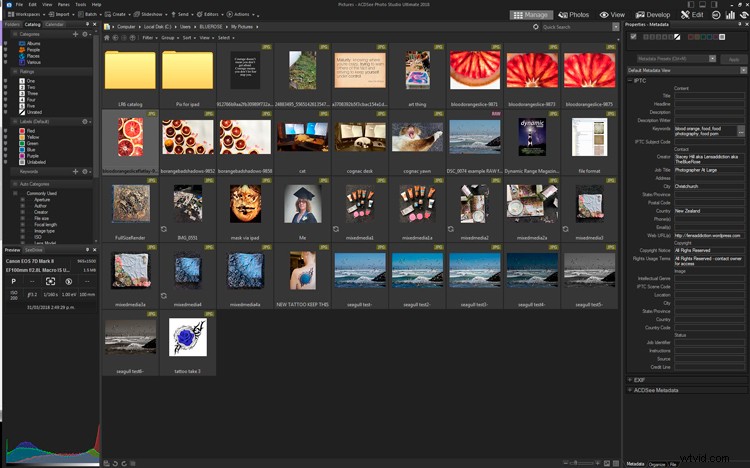Screen dimensions: 750x468
Task: Open keywords picker ellipsis button
Action: [741, 131]
